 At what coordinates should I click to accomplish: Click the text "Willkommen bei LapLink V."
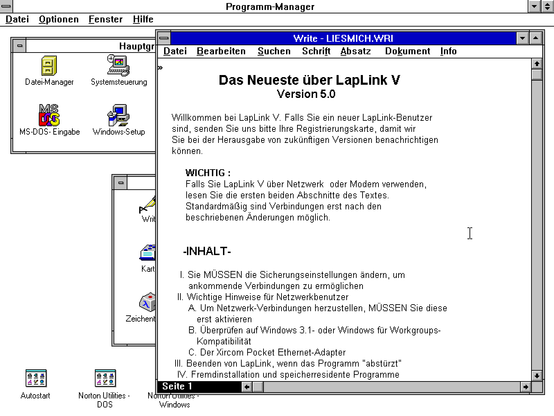click(x=226, y=118)
